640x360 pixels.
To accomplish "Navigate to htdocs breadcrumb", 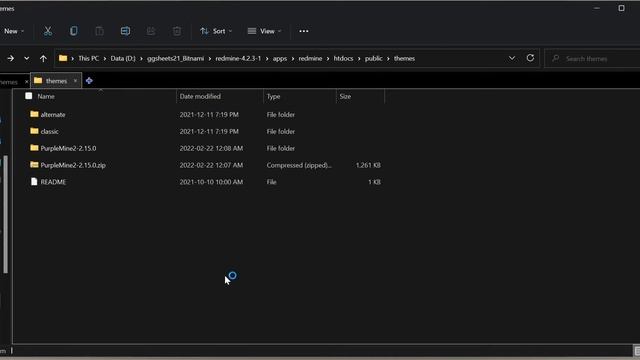I will click(x=343, y=58).
